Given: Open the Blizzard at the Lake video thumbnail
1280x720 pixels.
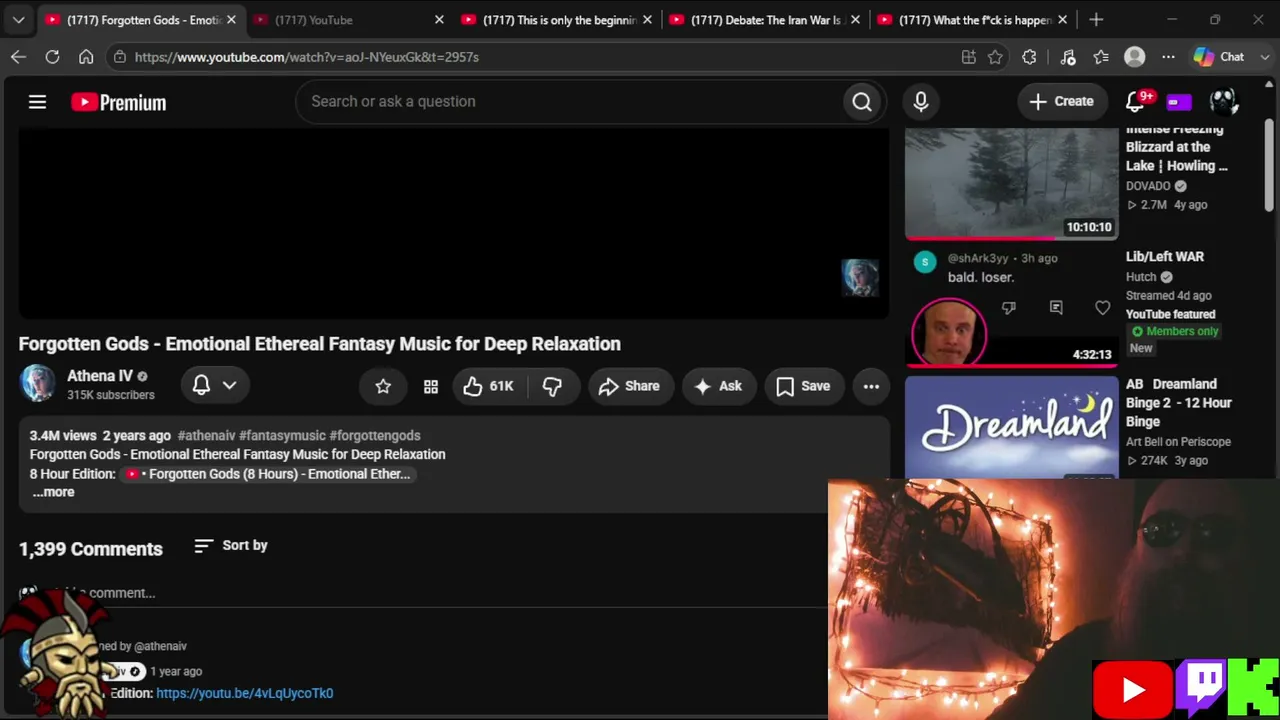Looking at the screenshot, I should pyautogui.click(x=1011, y=183).
